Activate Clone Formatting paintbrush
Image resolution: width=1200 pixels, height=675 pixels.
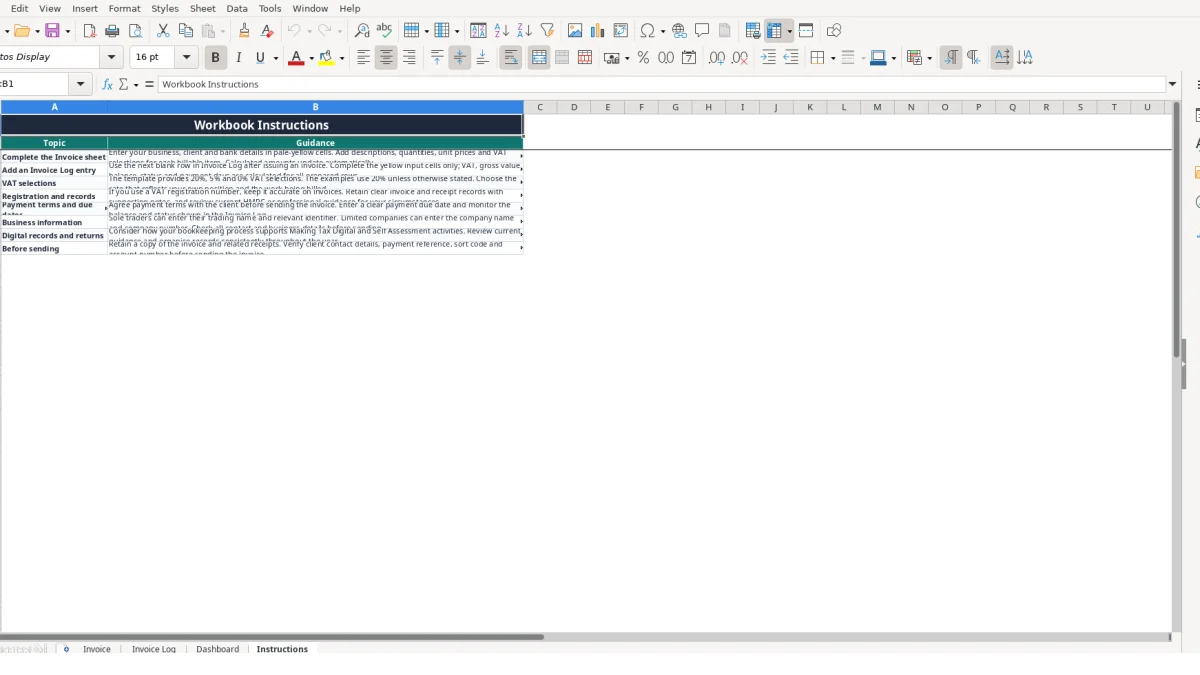244,31
